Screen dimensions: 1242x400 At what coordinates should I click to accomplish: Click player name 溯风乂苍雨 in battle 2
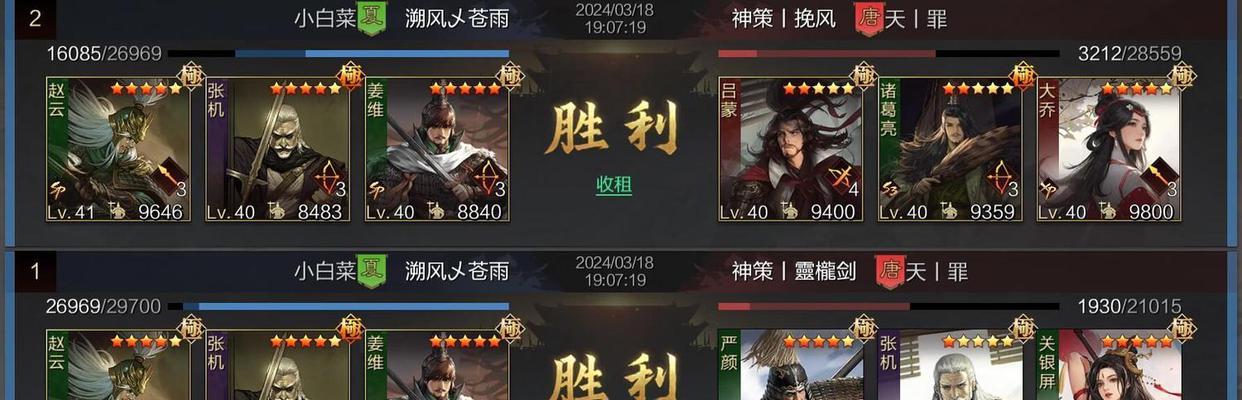click(x=457, y=18)
